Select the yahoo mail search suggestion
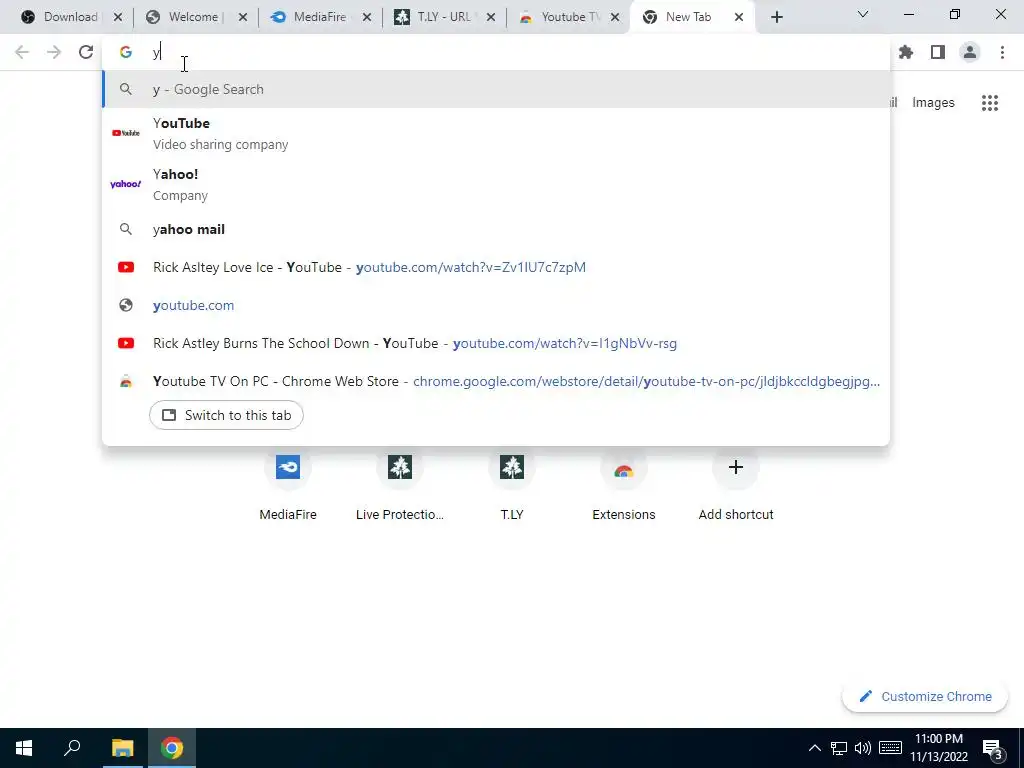Image resolution: width=1024 pixels, height=768 pixels. (496, 229)
